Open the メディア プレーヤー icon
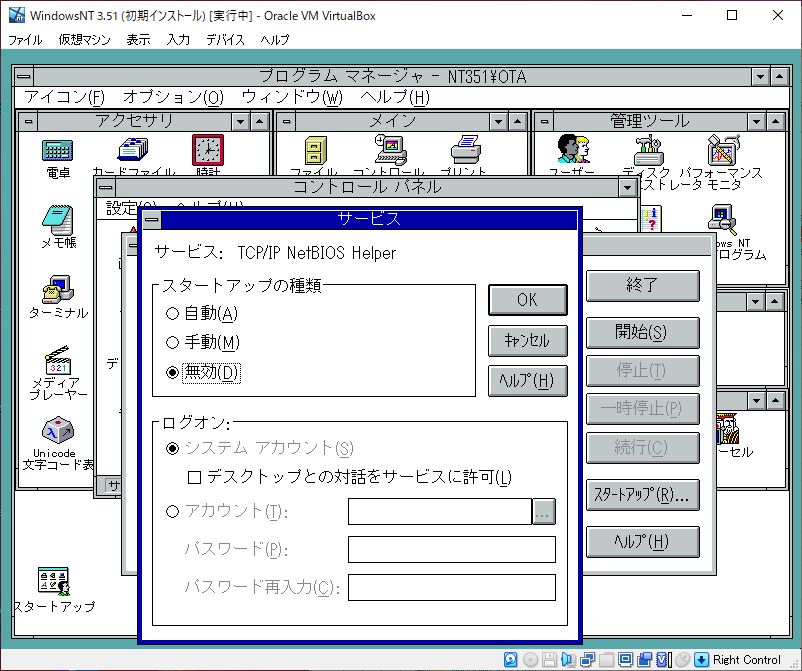This screenshot has width=802, height=671. tap(58, 362)
